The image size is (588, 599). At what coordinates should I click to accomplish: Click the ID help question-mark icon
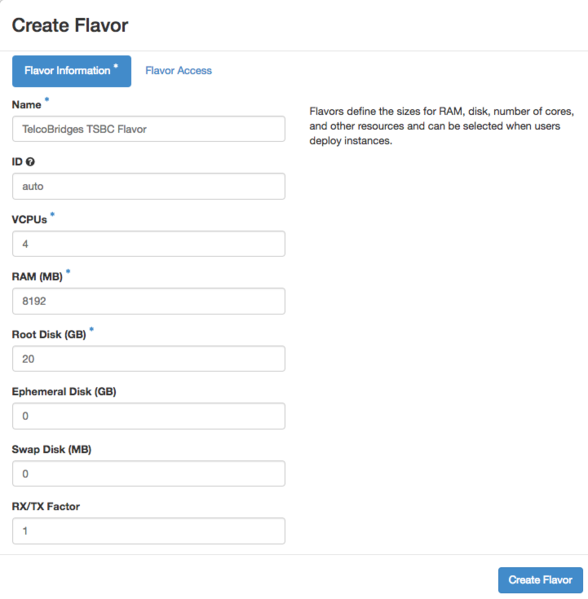click(x=31, y=162)
